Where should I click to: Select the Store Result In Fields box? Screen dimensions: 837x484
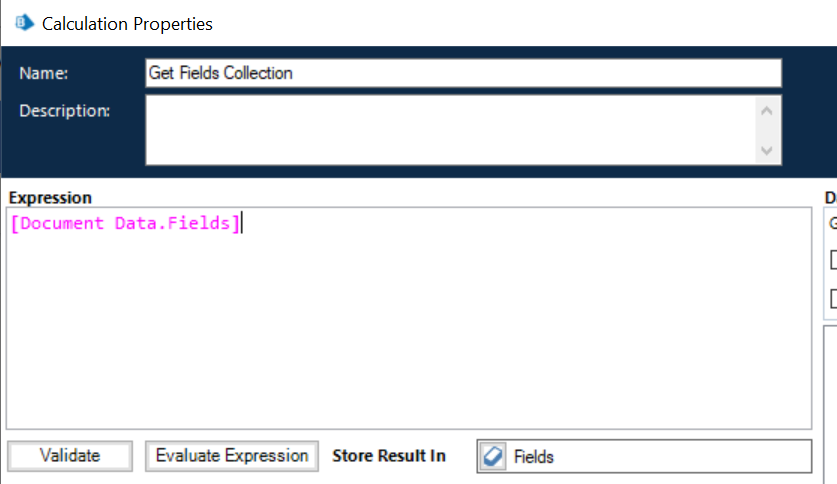point(660,456)
